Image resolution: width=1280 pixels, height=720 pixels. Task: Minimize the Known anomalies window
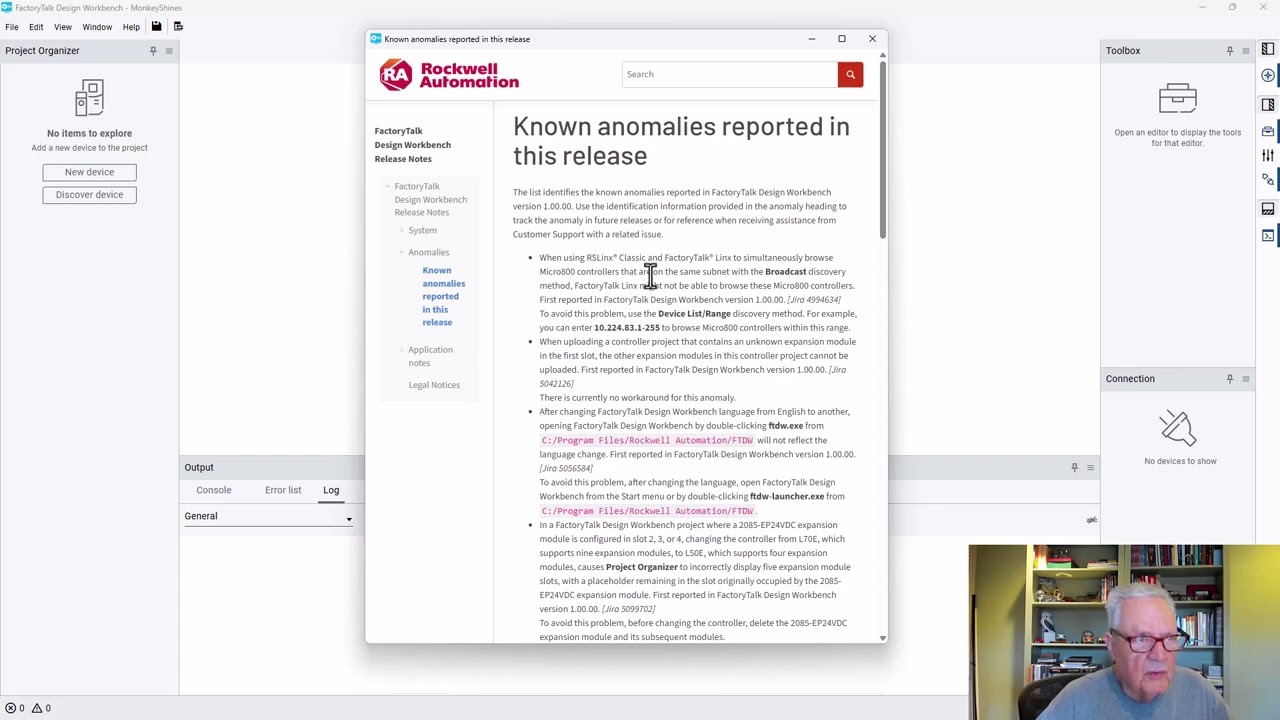tap(812, 39)
